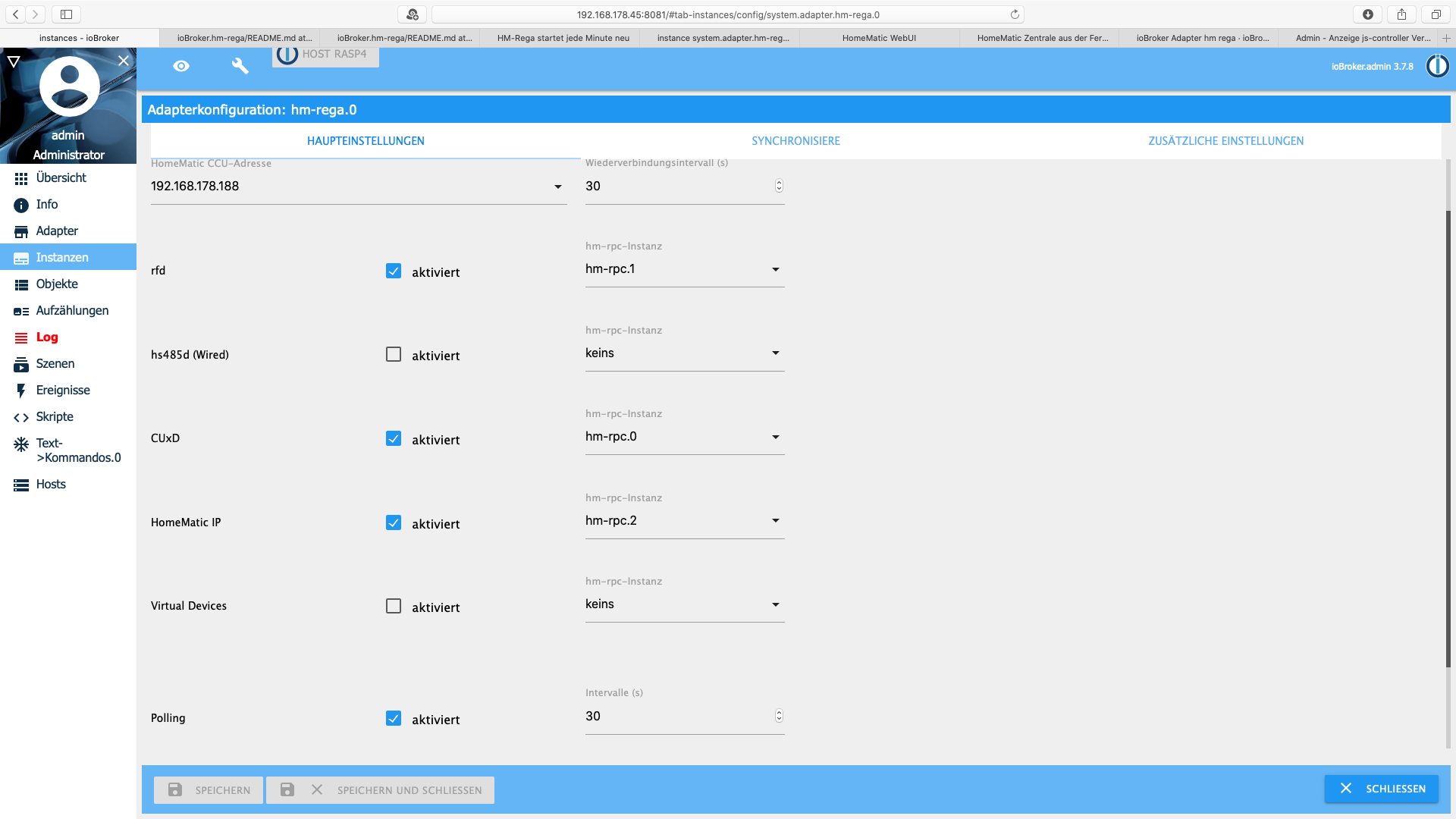The height and width of the screenshot is (819, 1456).
Task: Click the Objekte list icon
Action: click(21, 284)
